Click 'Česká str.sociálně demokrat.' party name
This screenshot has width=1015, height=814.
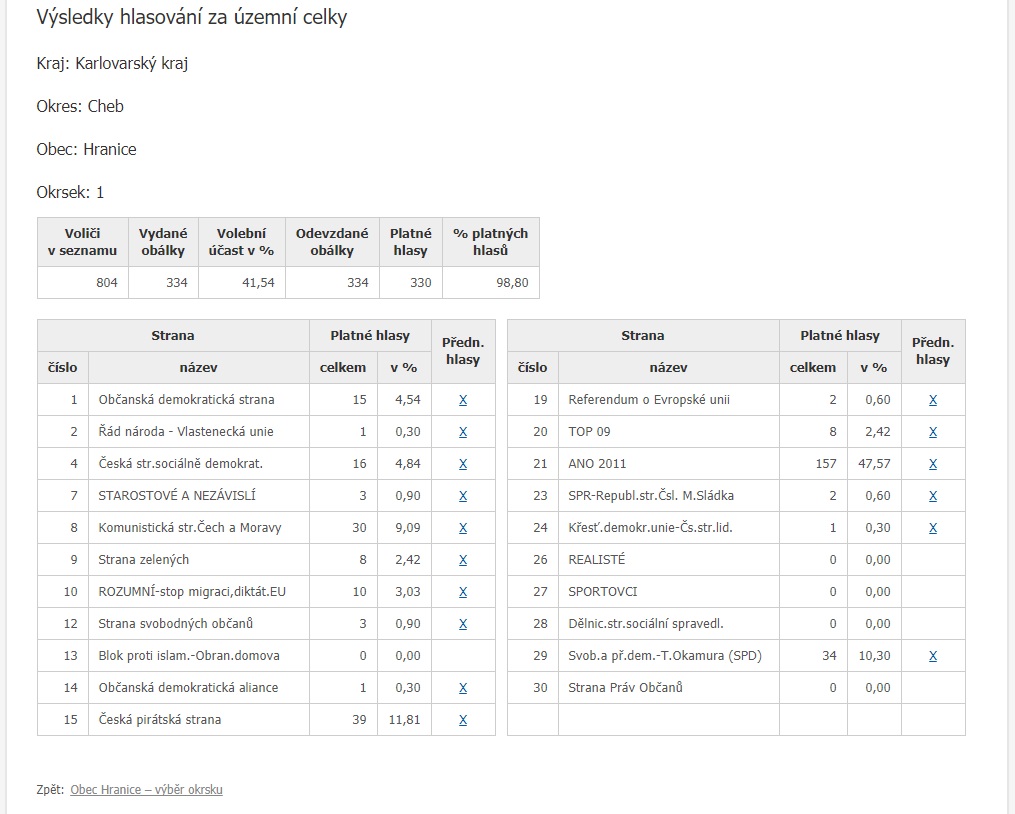tap(181, 464)
